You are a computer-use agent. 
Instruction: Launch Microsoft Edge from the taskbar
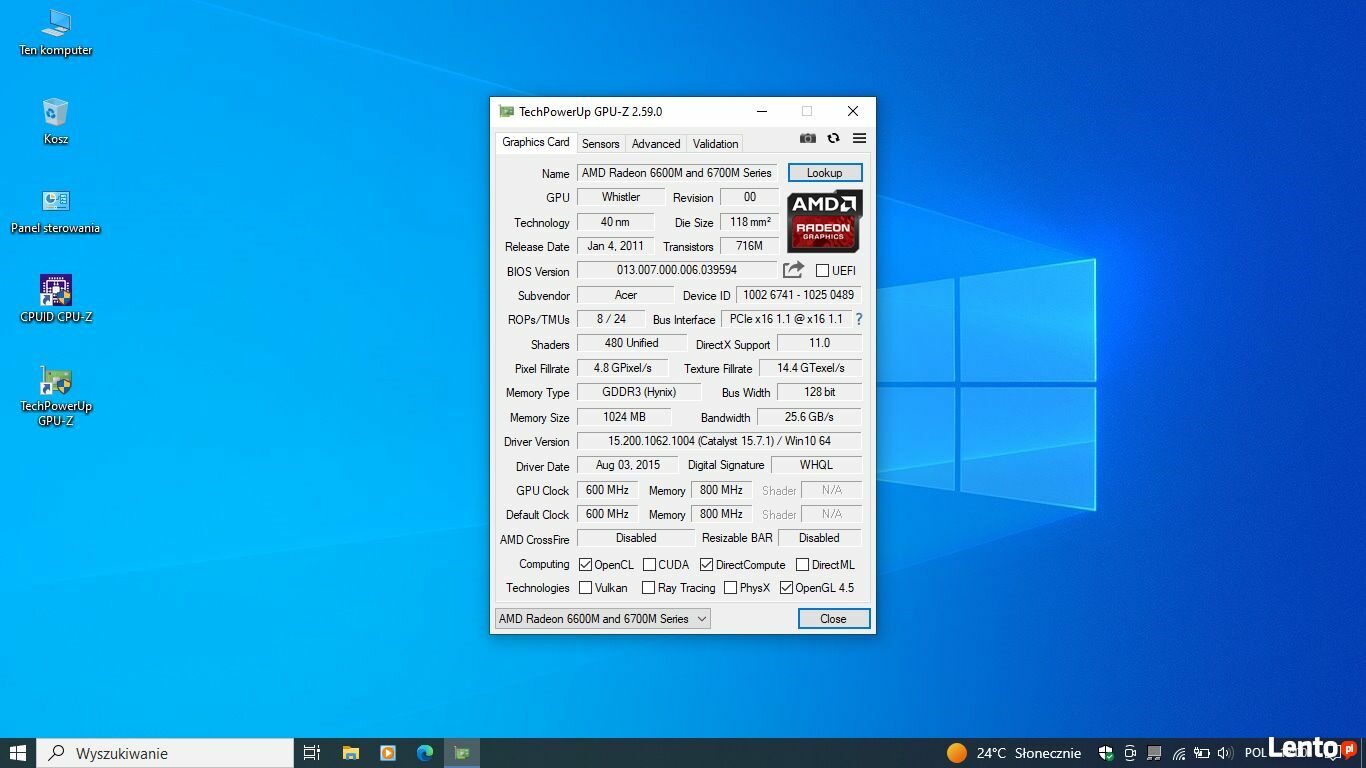(x=425, y=753)
